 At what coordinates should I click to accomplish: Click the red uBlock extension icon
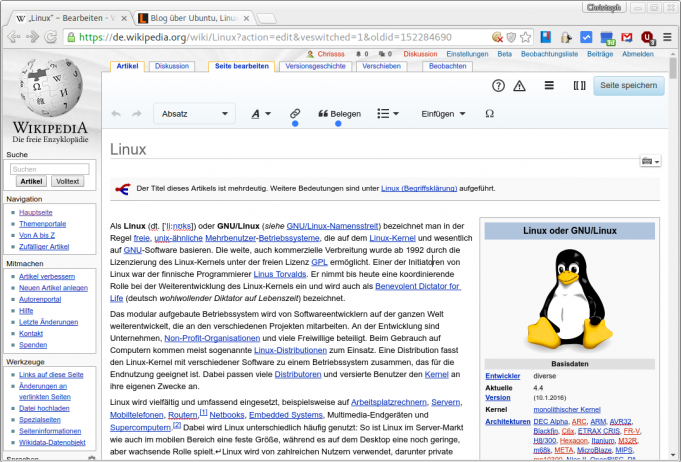(x=648, y=38)
